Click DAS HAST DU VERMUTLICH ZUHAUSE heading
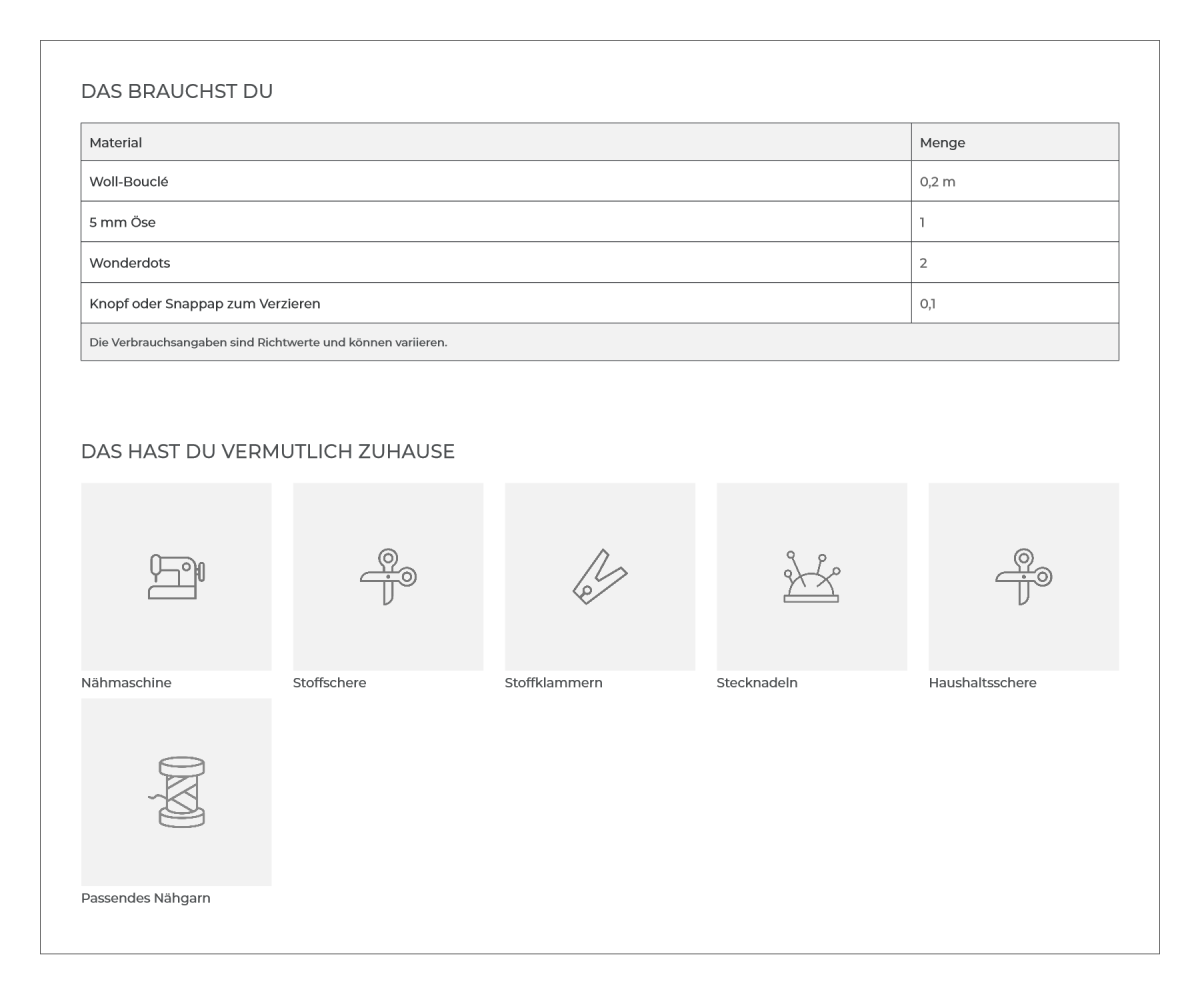The width and height of the screenshot is (1200, 994). [268, 452]
